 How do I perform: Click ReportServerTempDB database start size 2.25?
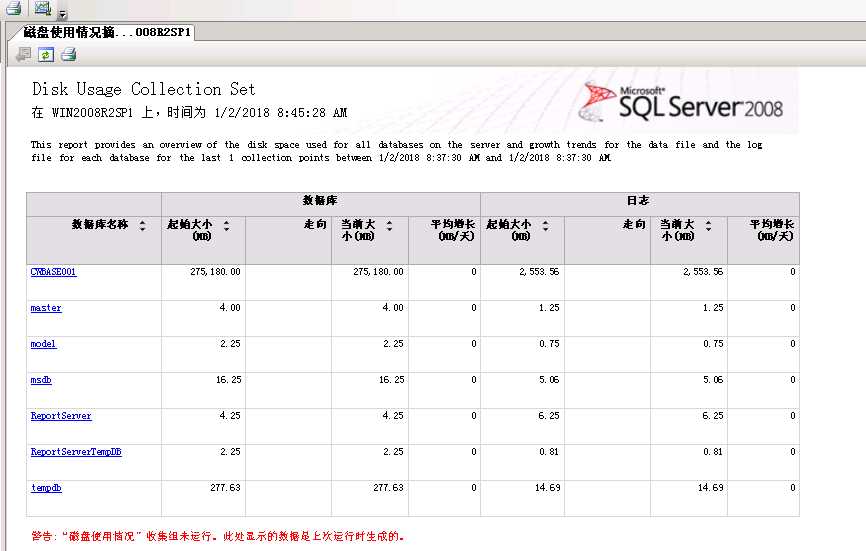[230, 452]
